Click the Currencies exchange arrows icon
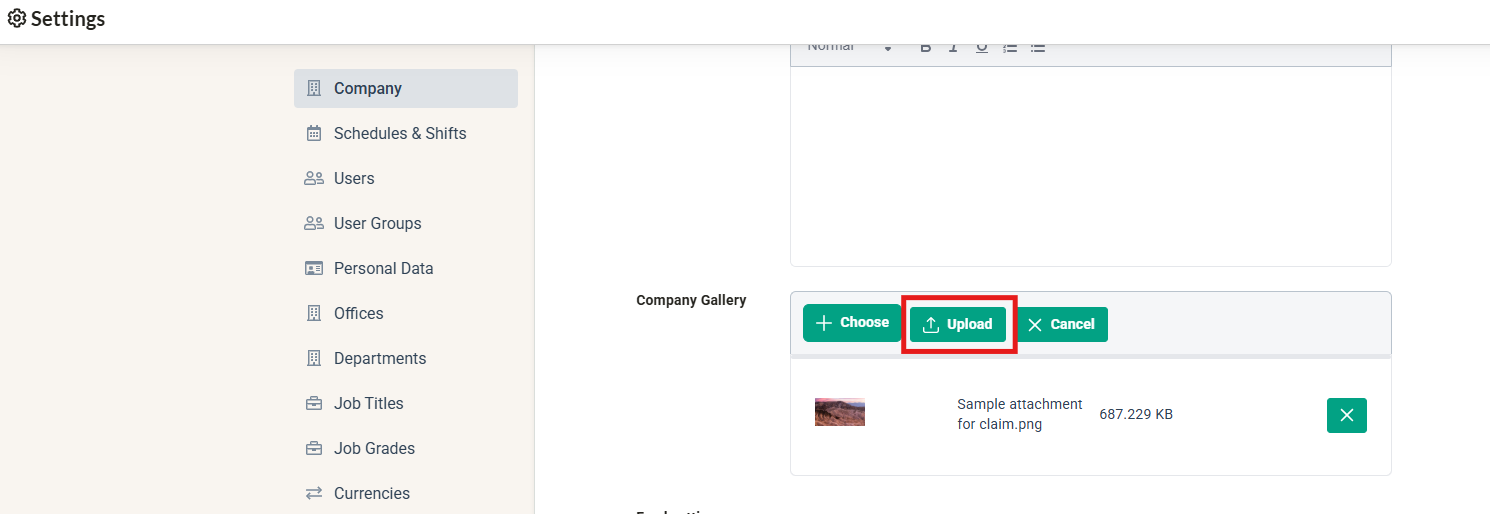 click(314, 493)
